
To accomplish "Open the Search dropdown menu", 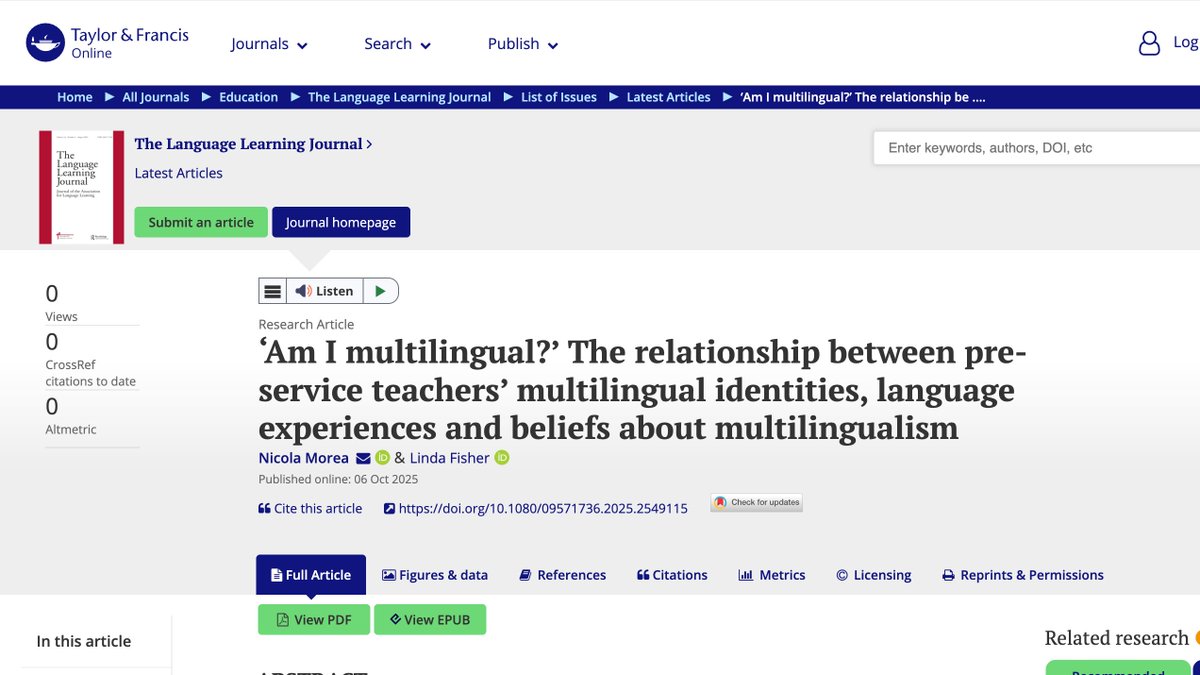I will (x=397, y=44).
